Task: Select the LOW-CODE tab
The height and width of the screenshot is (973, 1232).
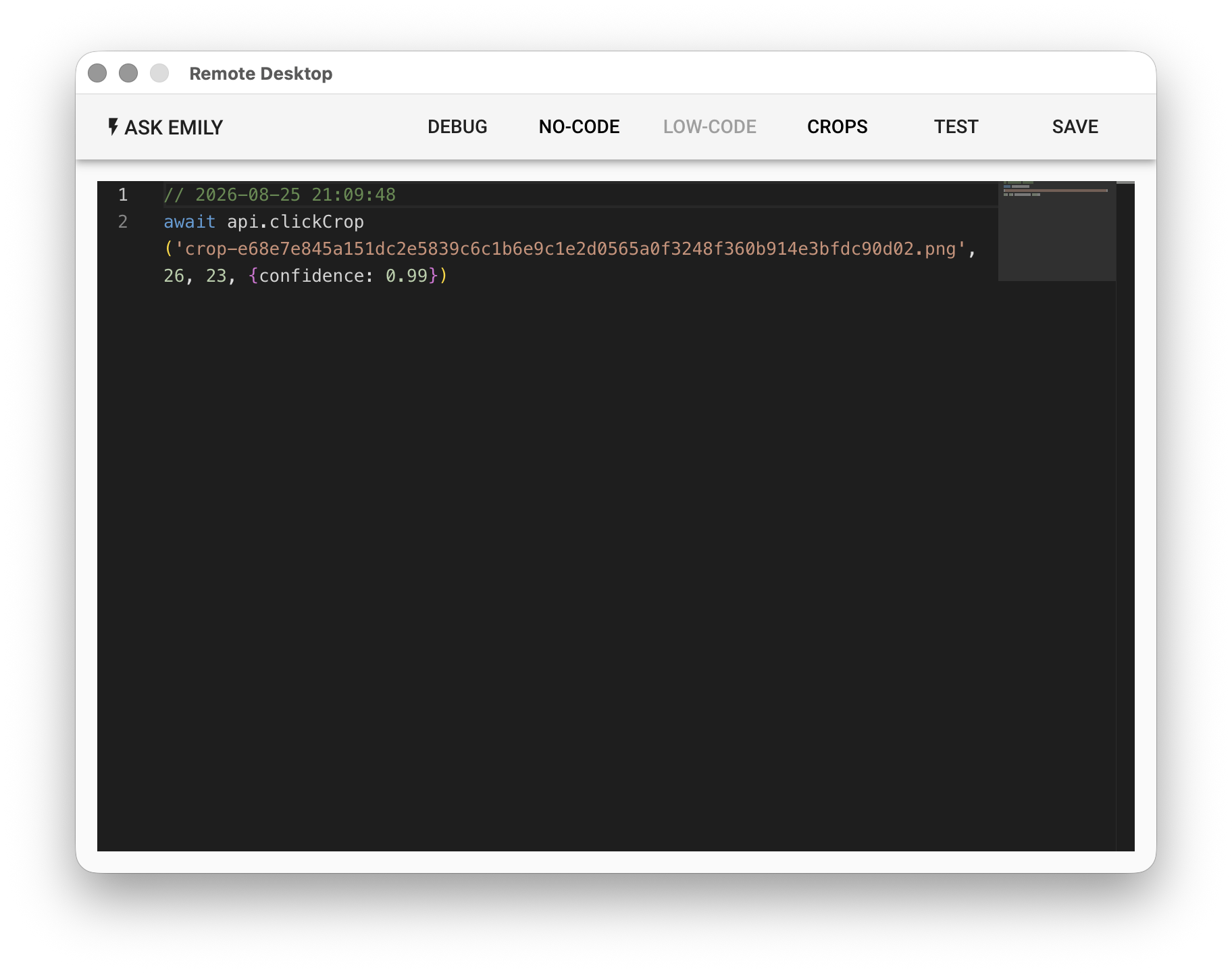Action: [709, 127]
